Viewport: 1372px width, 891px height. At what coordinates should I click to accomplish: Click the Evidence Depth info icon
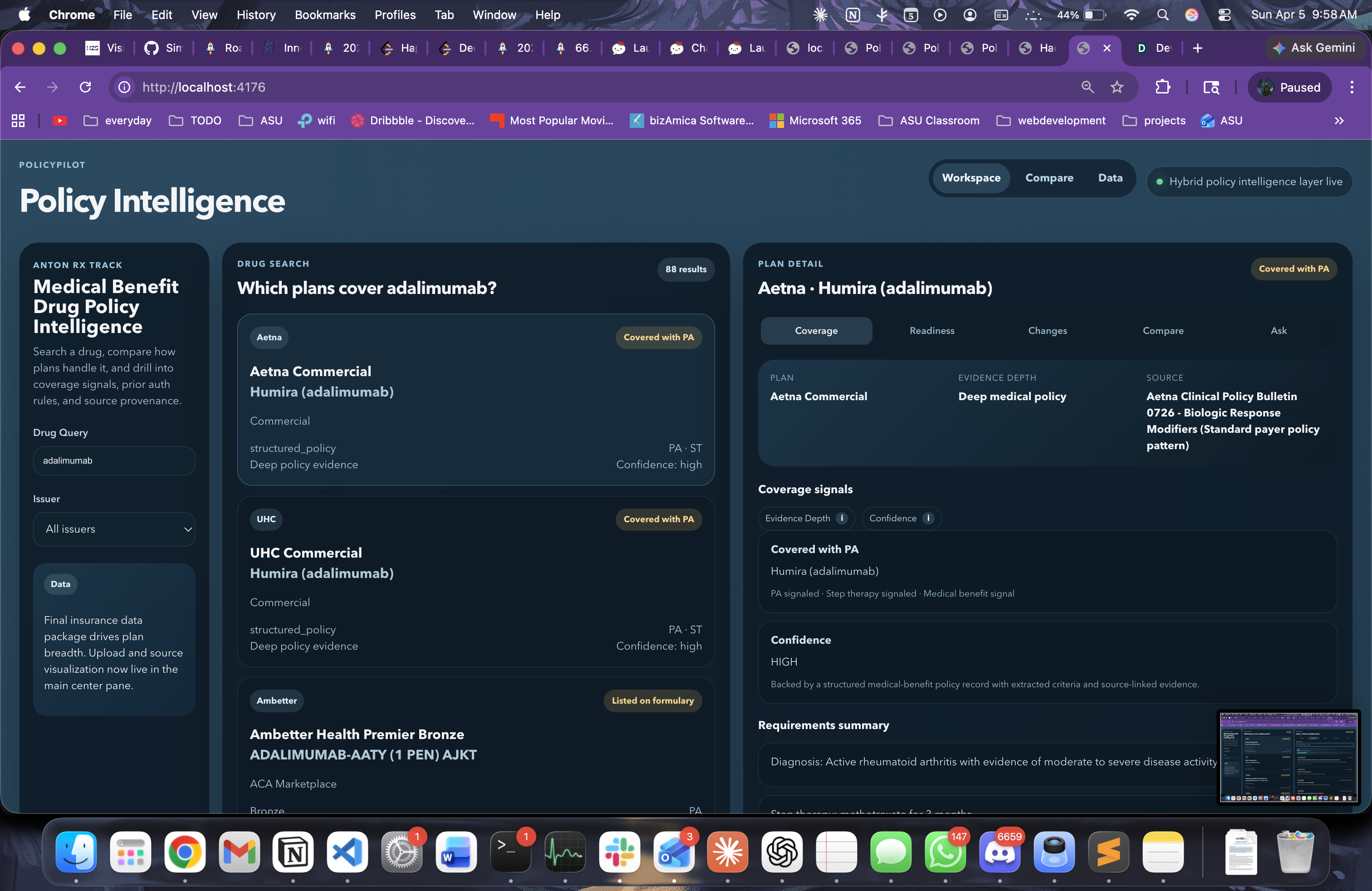842,518
